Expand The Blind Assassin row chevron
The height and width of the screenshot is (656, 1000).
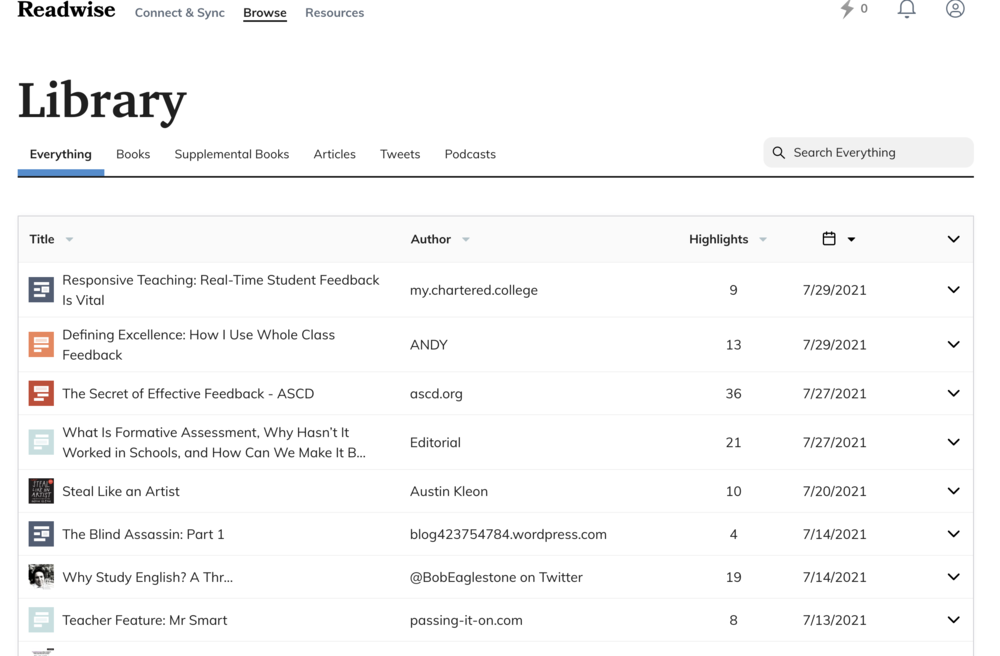(953, 534)
